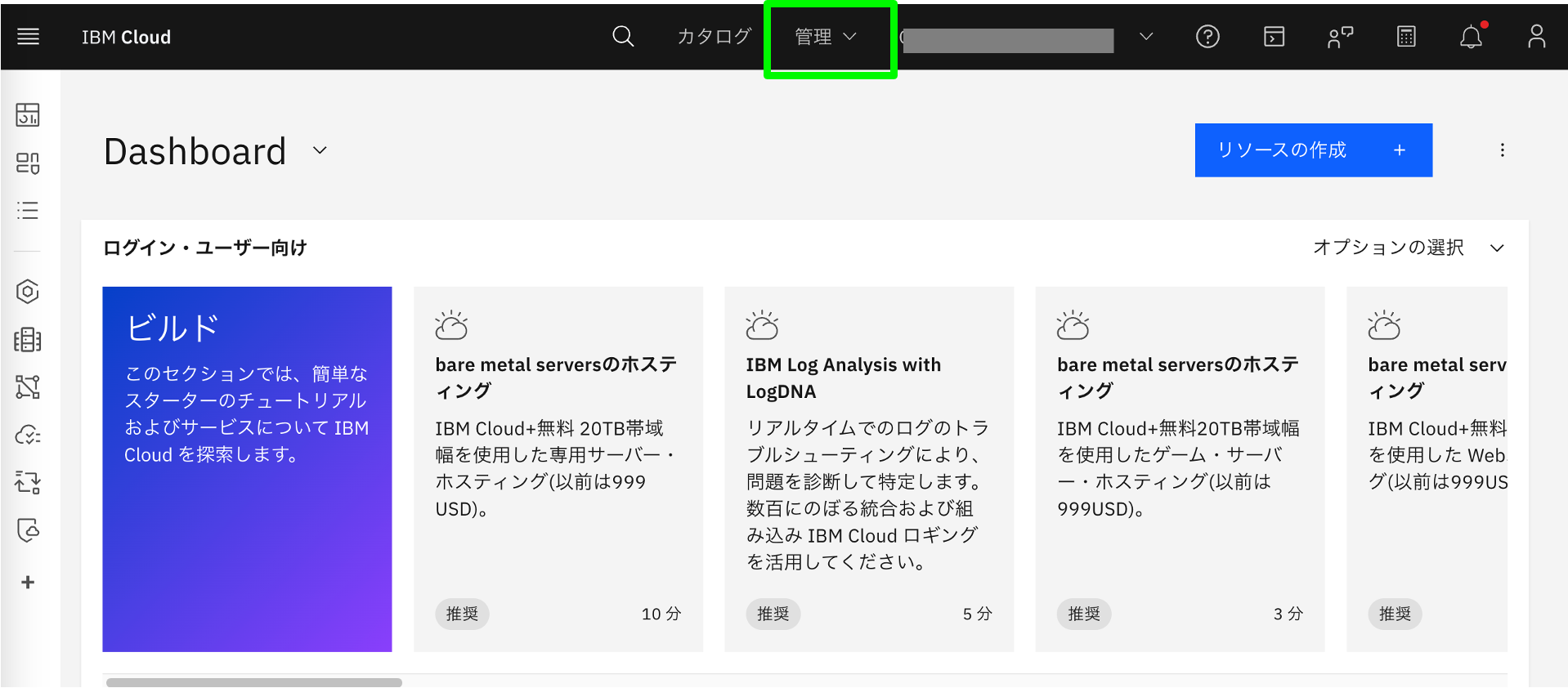This screenshot has width=1568, height=688.
Task: Click the 推奨 tag on the 3 分 card
Action: pyautogui.click(x=1084, y=614)
